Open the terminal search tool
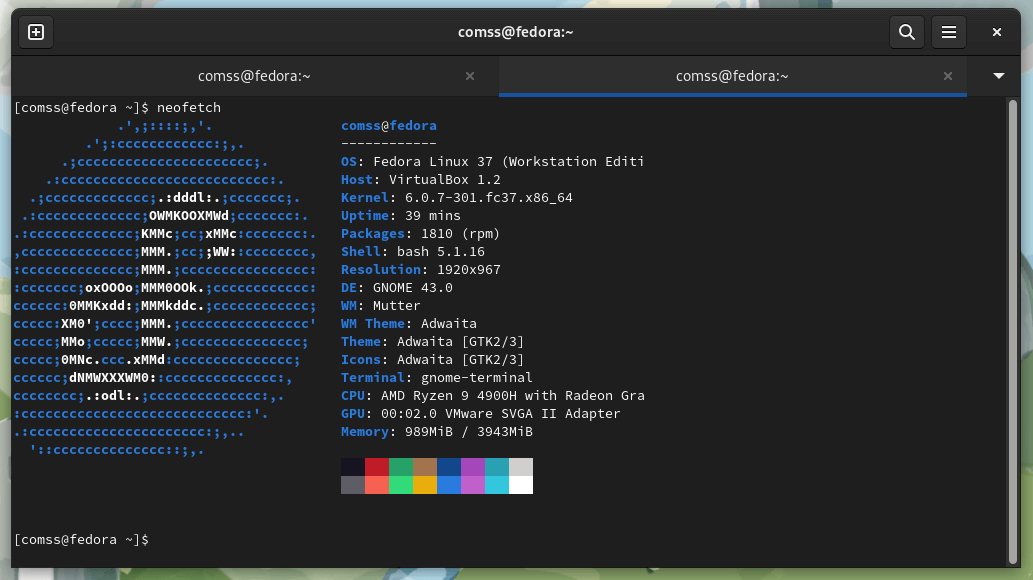 tap(907, 32)
